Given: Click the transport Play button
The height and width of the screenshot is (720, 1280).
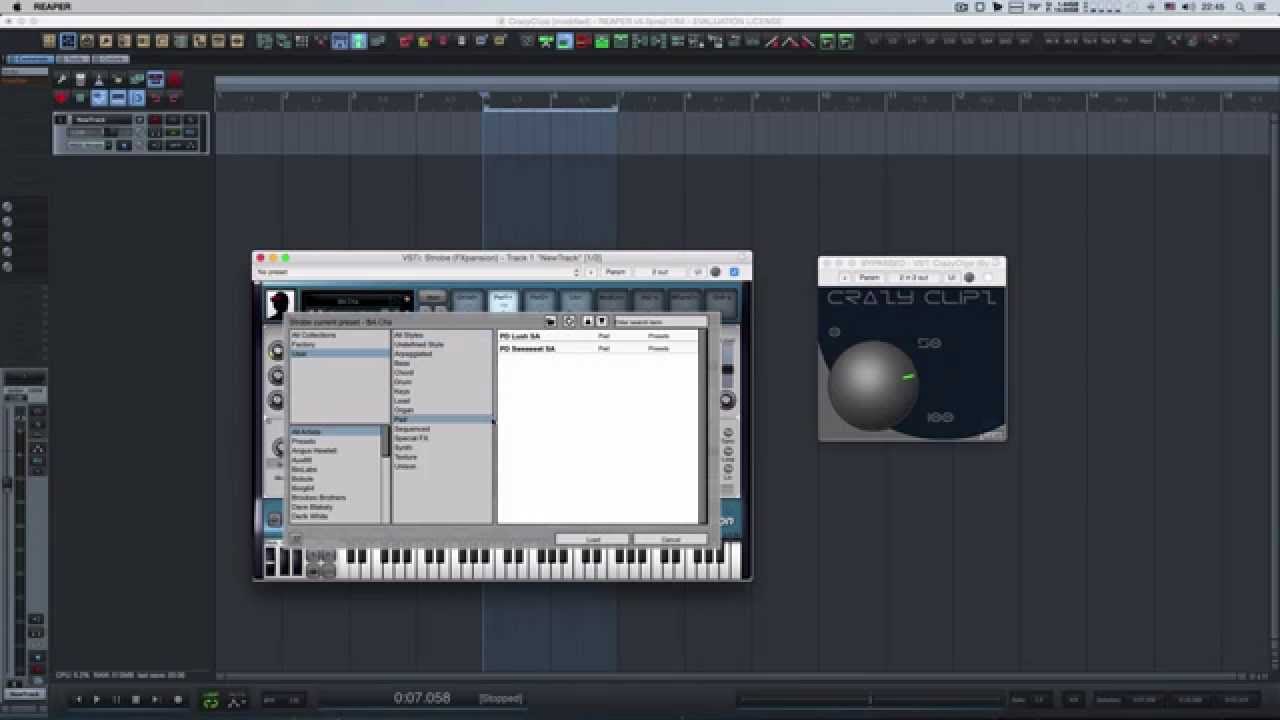Looking at the screenshot, I should [96, 699].
